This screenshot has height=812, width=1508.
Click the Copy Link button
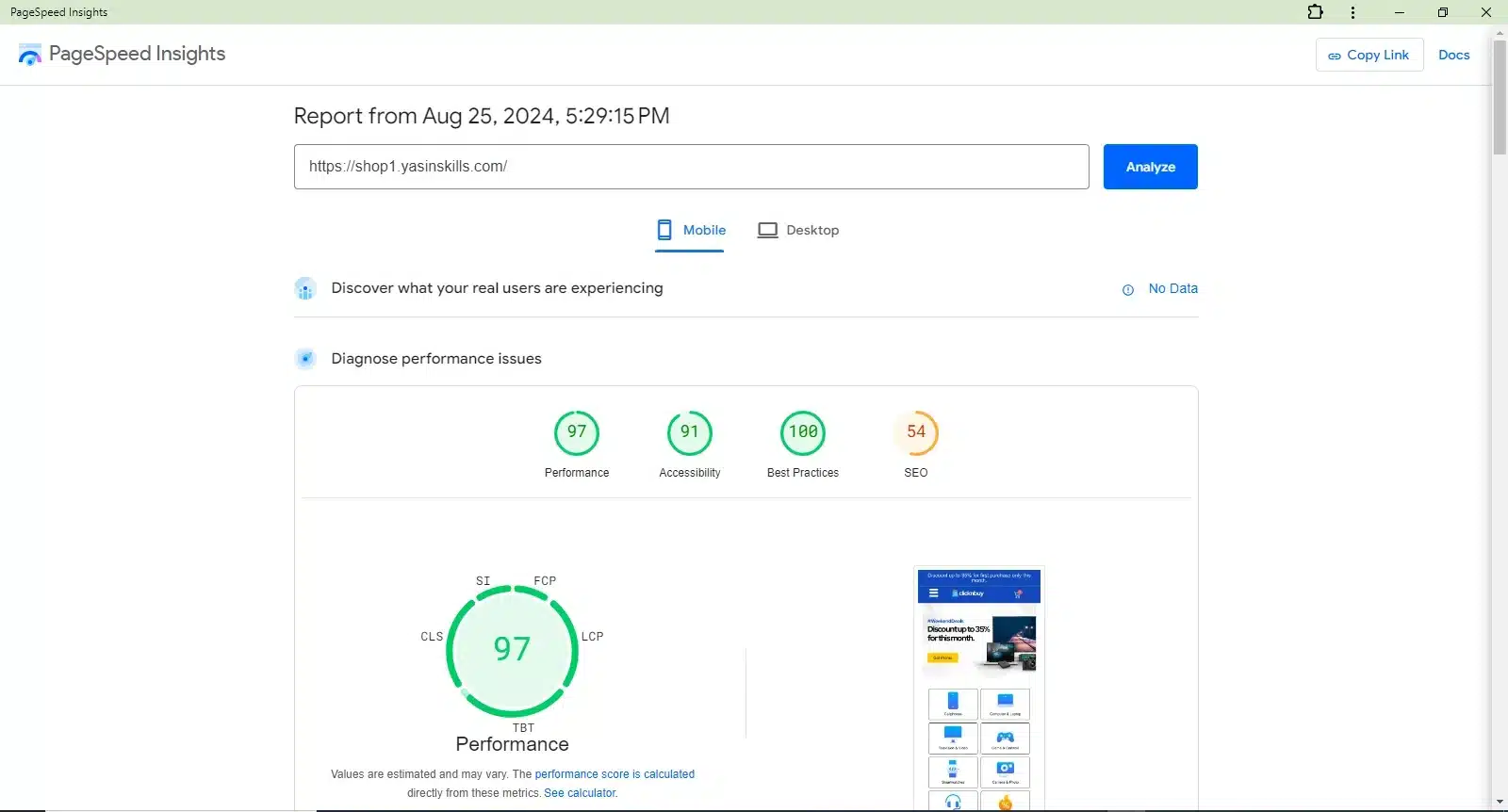click(1369, 55)
